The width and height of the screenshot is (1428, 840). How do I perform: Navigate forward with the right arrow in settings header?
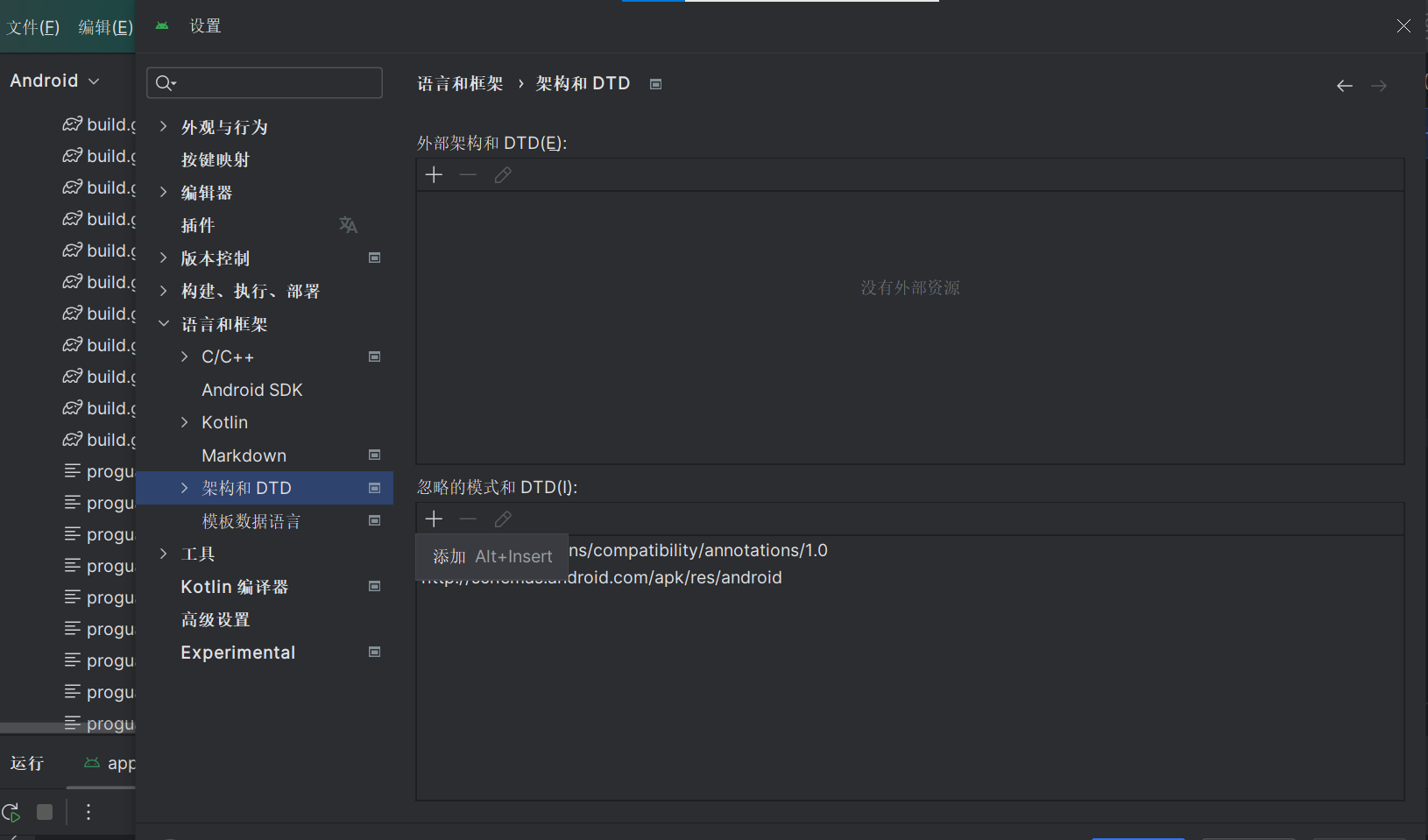point(1377,85)
